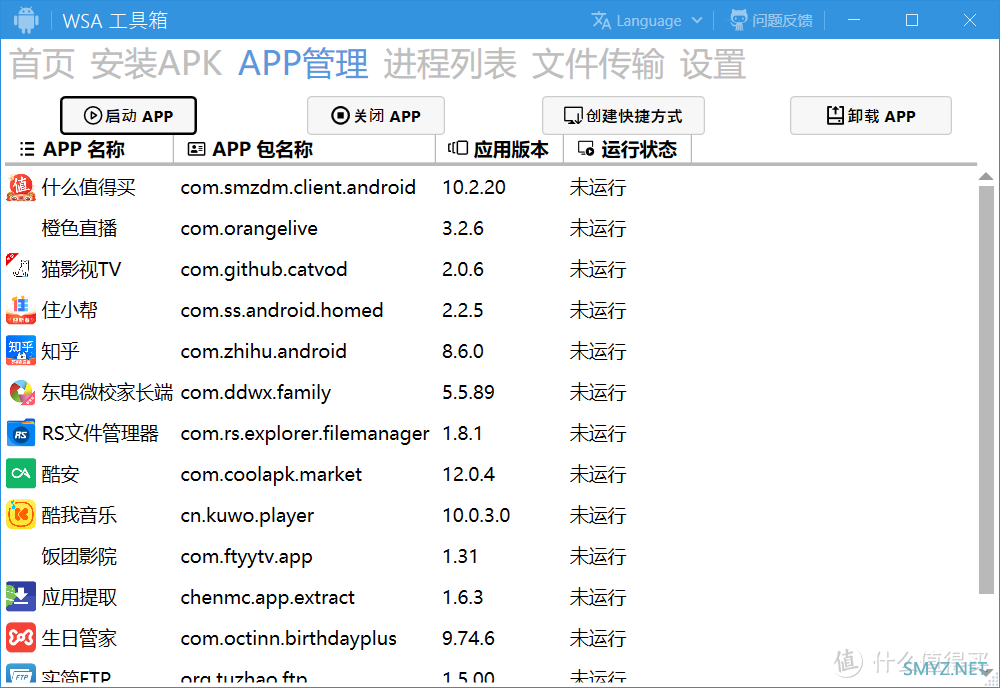Click the RS文件管理器 app icon
Image resolution: width=1000 pixels, height=688 pixels.
21,433
